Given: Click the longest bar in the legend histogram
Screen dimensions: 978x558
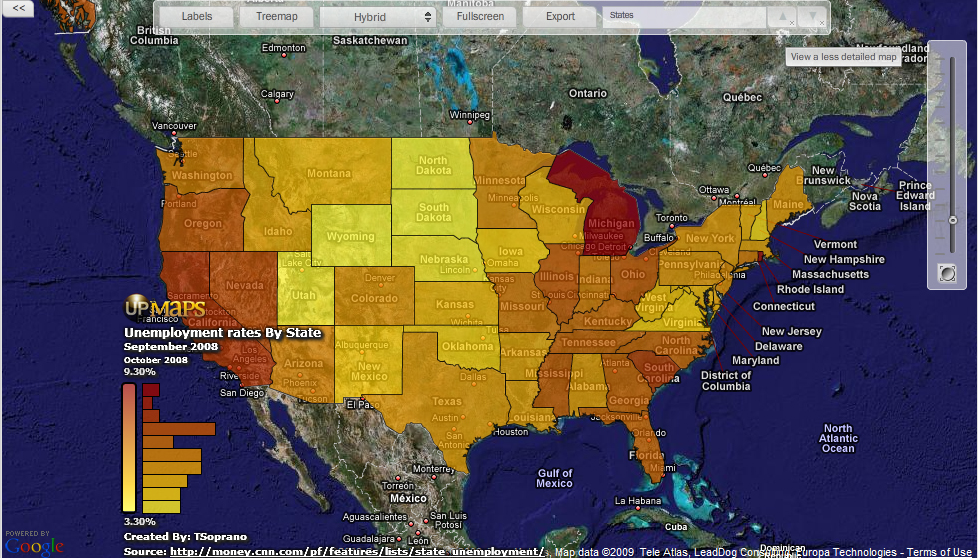Looking at the screenshot, I should click(178, 429).
